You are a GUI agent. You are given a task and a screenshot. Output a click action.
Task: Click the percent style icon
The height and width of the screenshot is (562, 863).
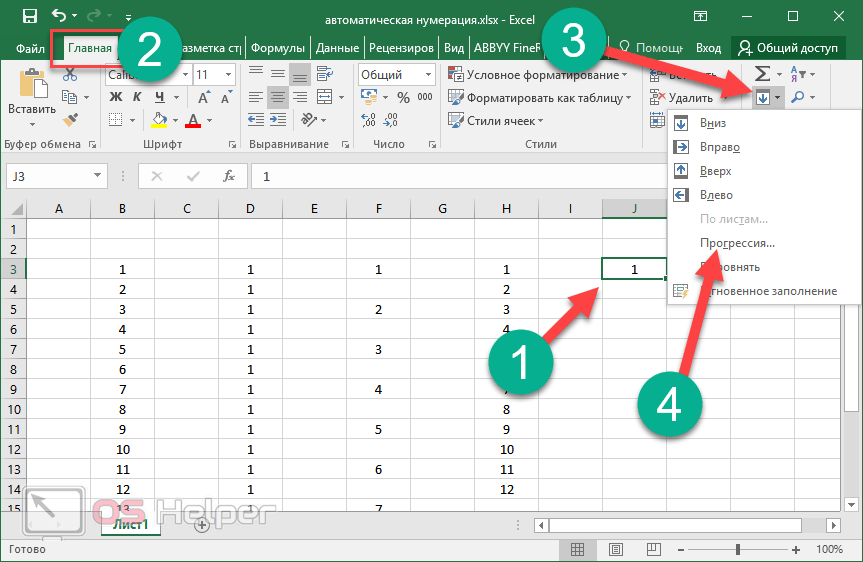pos(402,97)
